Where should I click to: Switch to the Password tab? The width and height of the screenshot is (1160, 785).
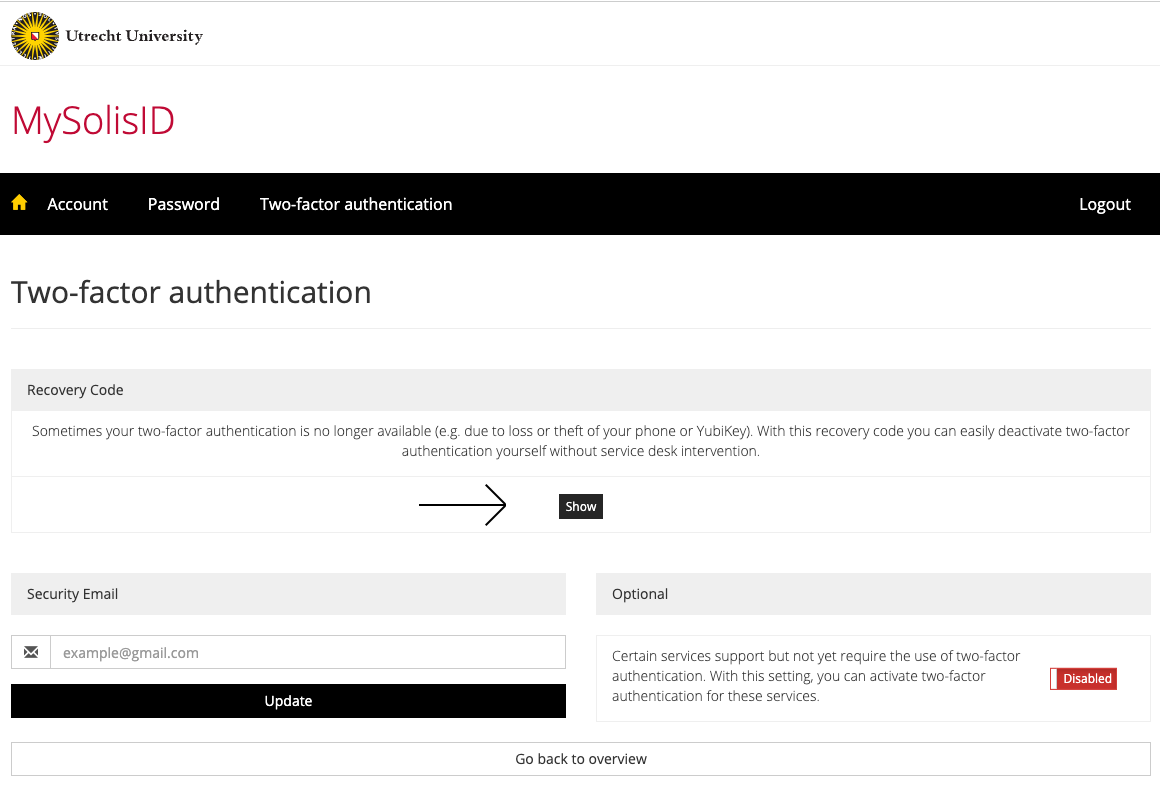pos(183,203)
